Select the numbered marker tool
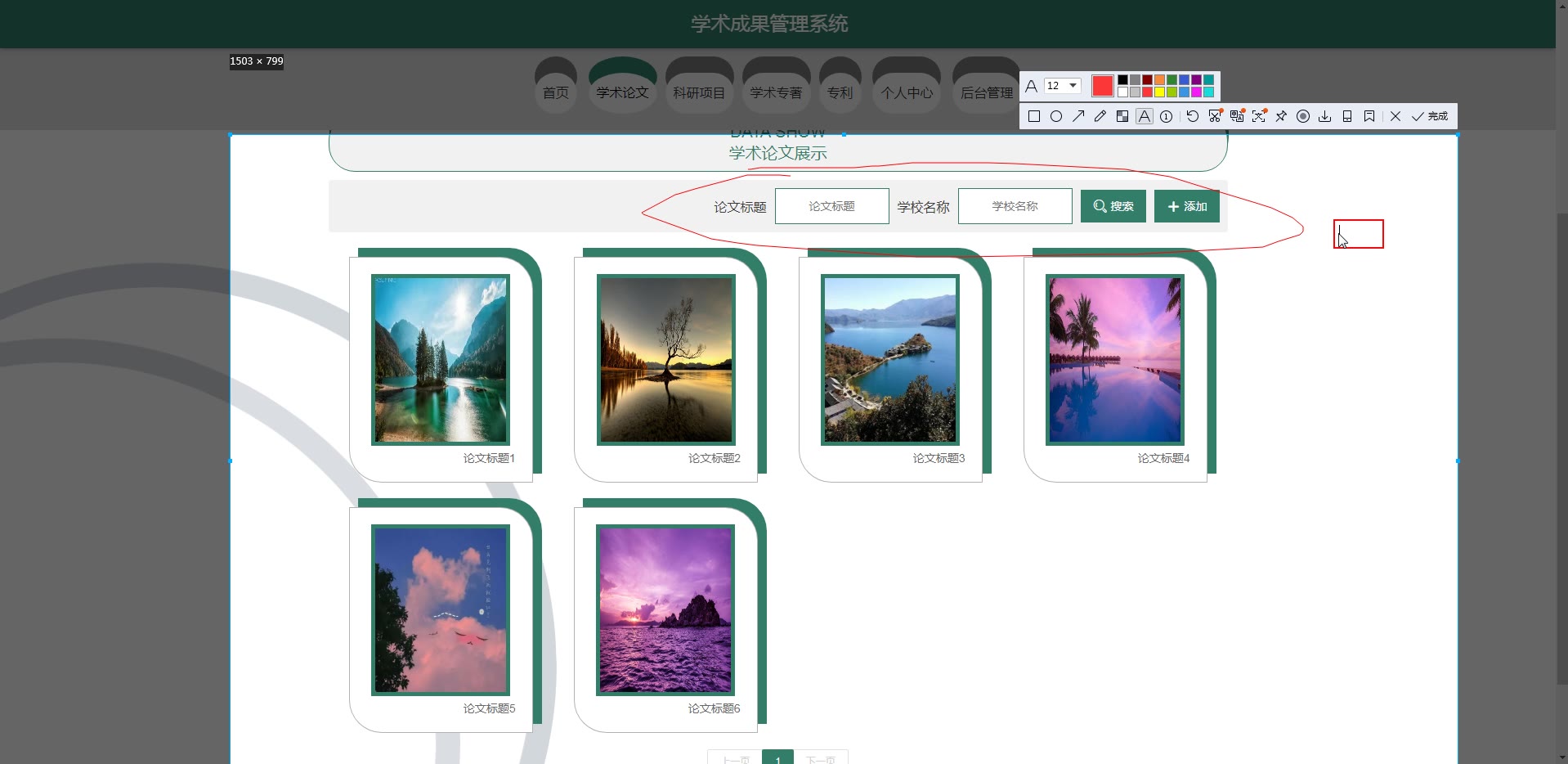This screenshot has width=1568, height=764. pos(1167,116)
